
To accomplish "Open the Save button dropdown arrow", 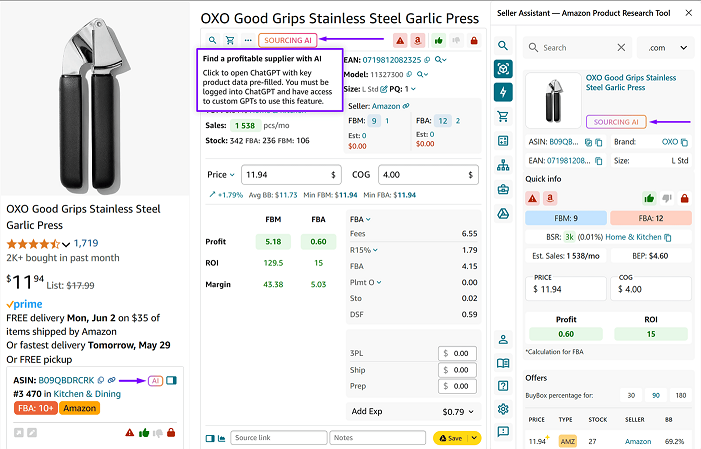I will click(474, 438).
